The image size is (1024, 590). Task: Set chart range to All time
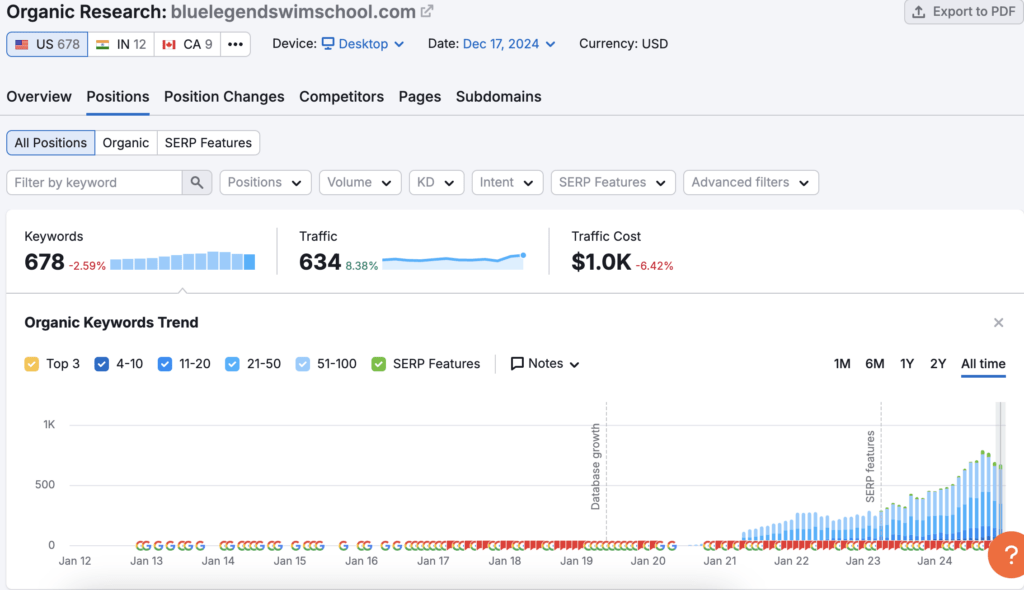tap(983, 364)
